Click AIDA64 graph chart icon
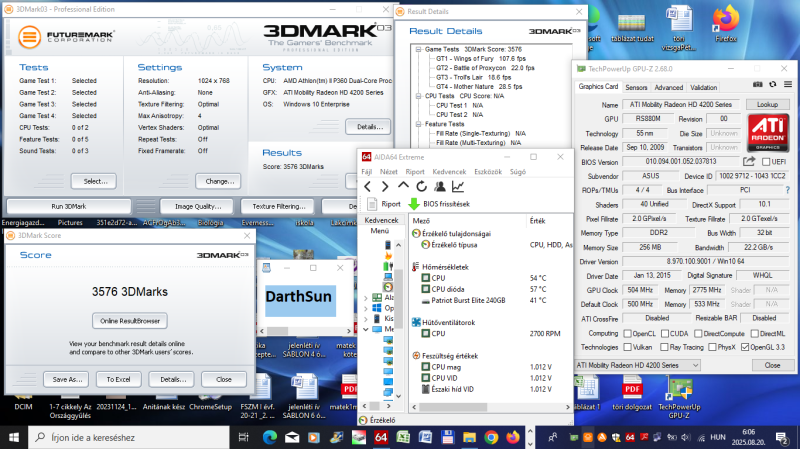The image size is (800, 449). pyautogui.click(x=458, y=187)
